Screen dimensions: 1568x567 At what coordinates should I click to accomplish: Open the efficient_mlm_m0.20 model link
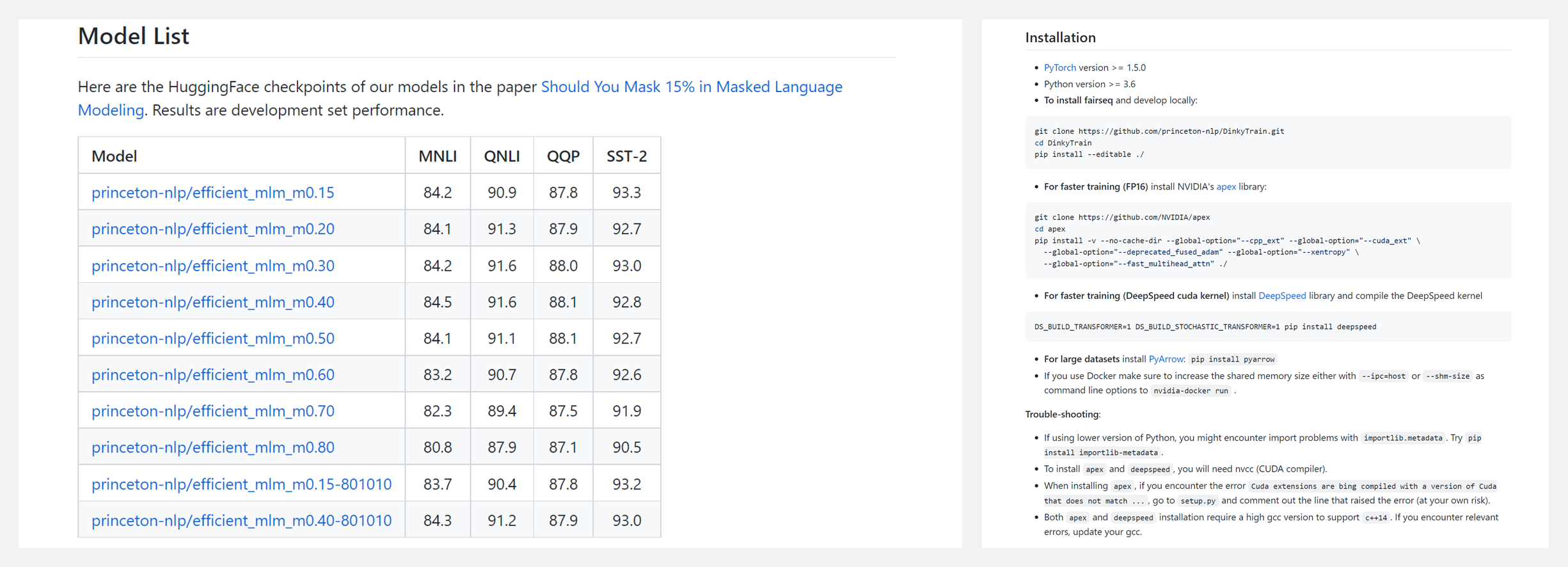click(212, 229)
